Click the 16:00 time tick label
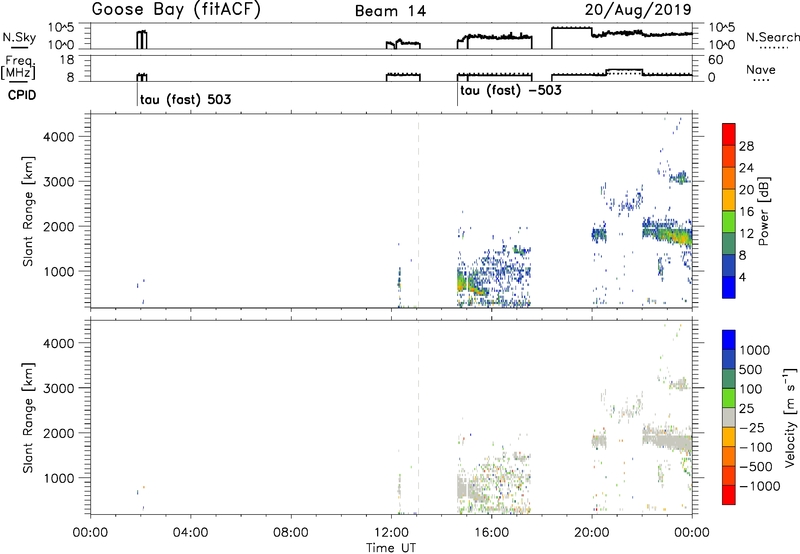This screenshot has height=554, width=800. click(x=491, y=533)
